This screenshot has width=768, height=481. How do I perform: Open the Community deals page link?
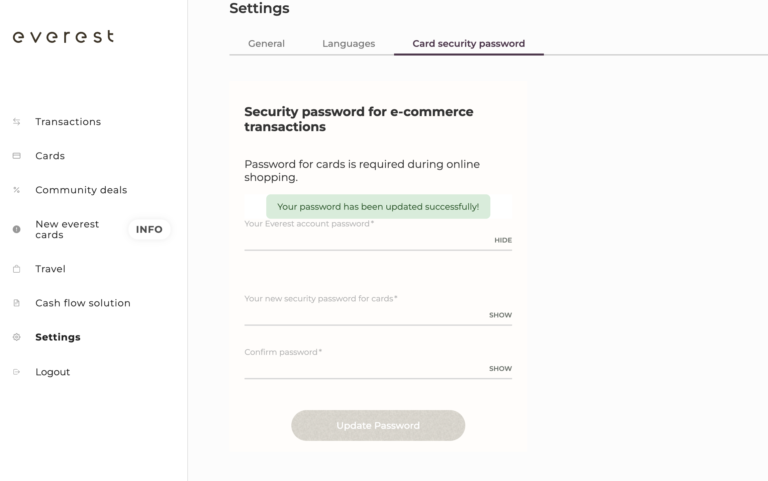81,190
